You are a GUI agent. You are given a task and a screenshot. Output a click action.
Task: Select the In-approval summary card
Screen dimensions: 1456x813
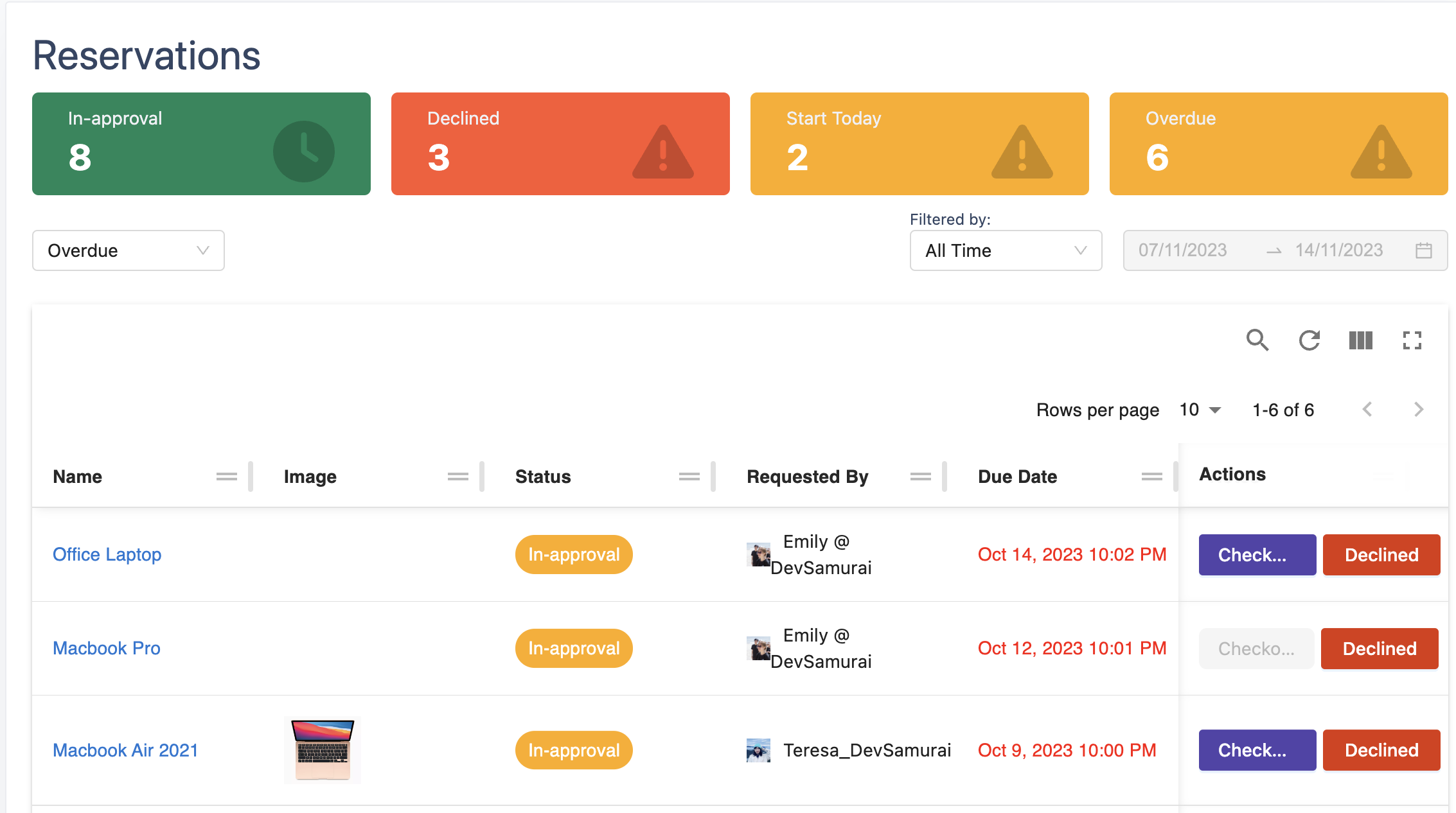coord(201,144)
